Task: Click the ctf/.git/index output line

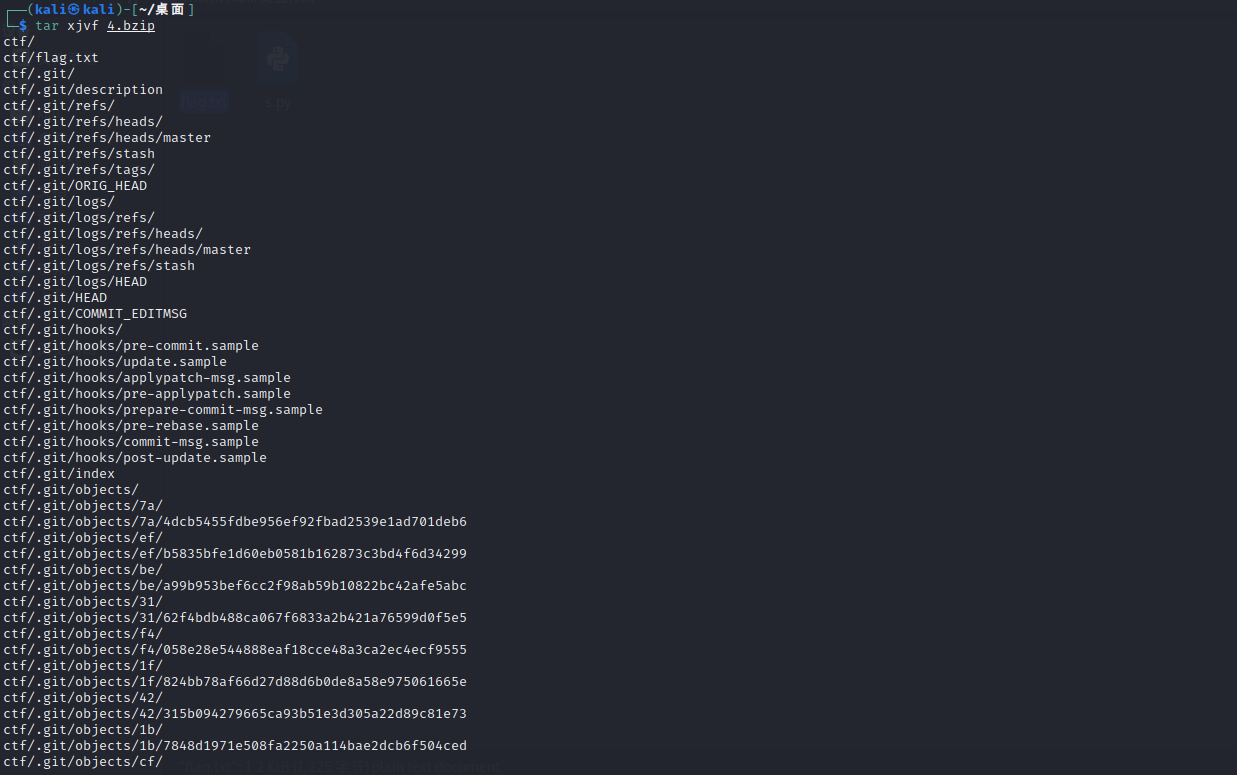Action: 59,474
